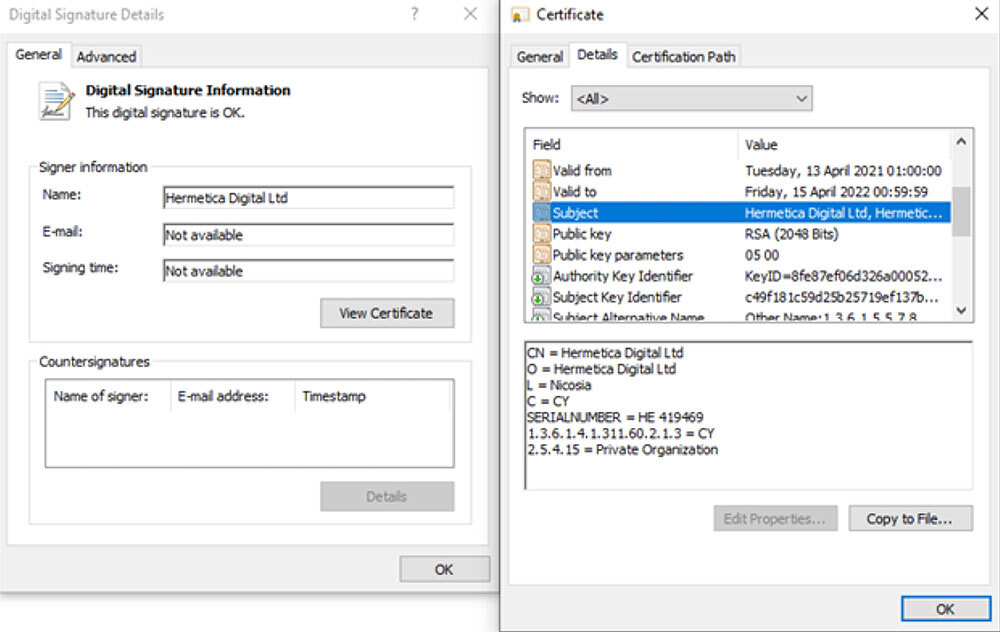This screenshot has height=632, width=1000.
Task: Click the Timestamp column header
Action: pos(334,396)
